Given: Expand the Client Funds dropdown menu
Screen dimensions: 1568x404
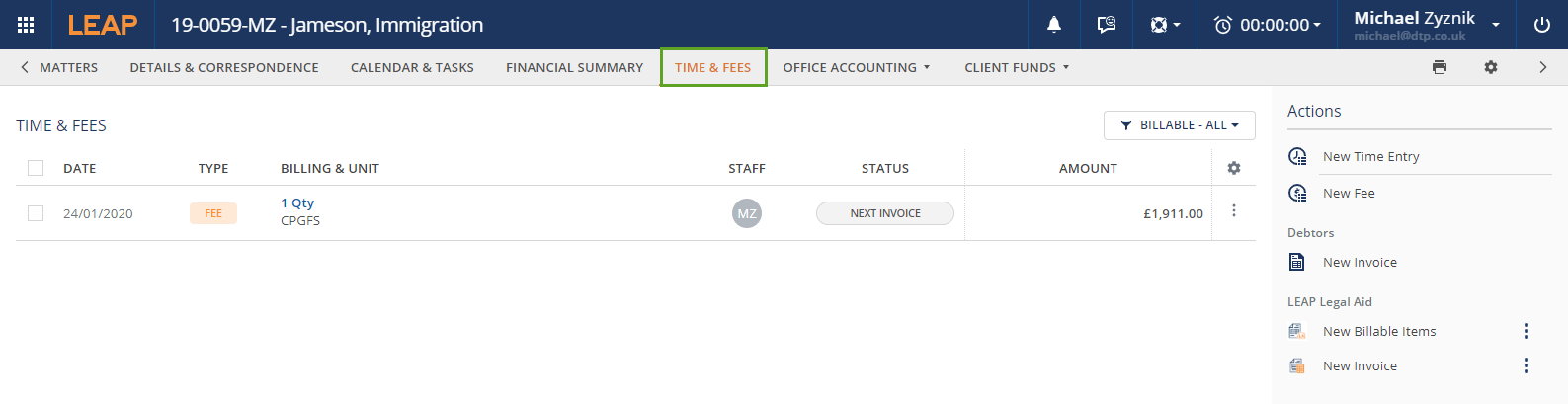Looking at the screenshot, I should coord(1017,67).
